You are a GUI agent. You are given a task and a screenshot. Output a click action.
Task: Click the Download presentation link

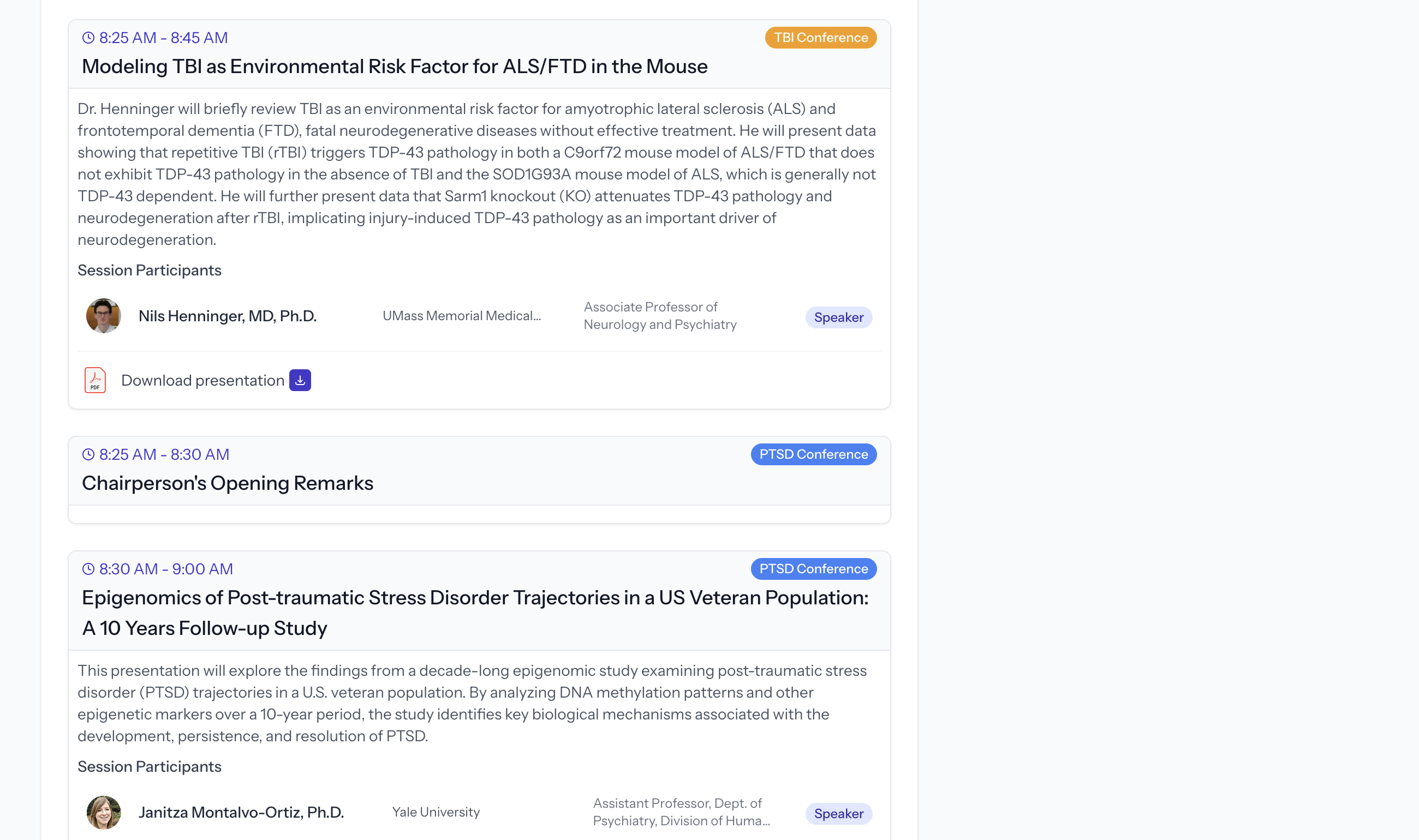(x=202, y=380)
